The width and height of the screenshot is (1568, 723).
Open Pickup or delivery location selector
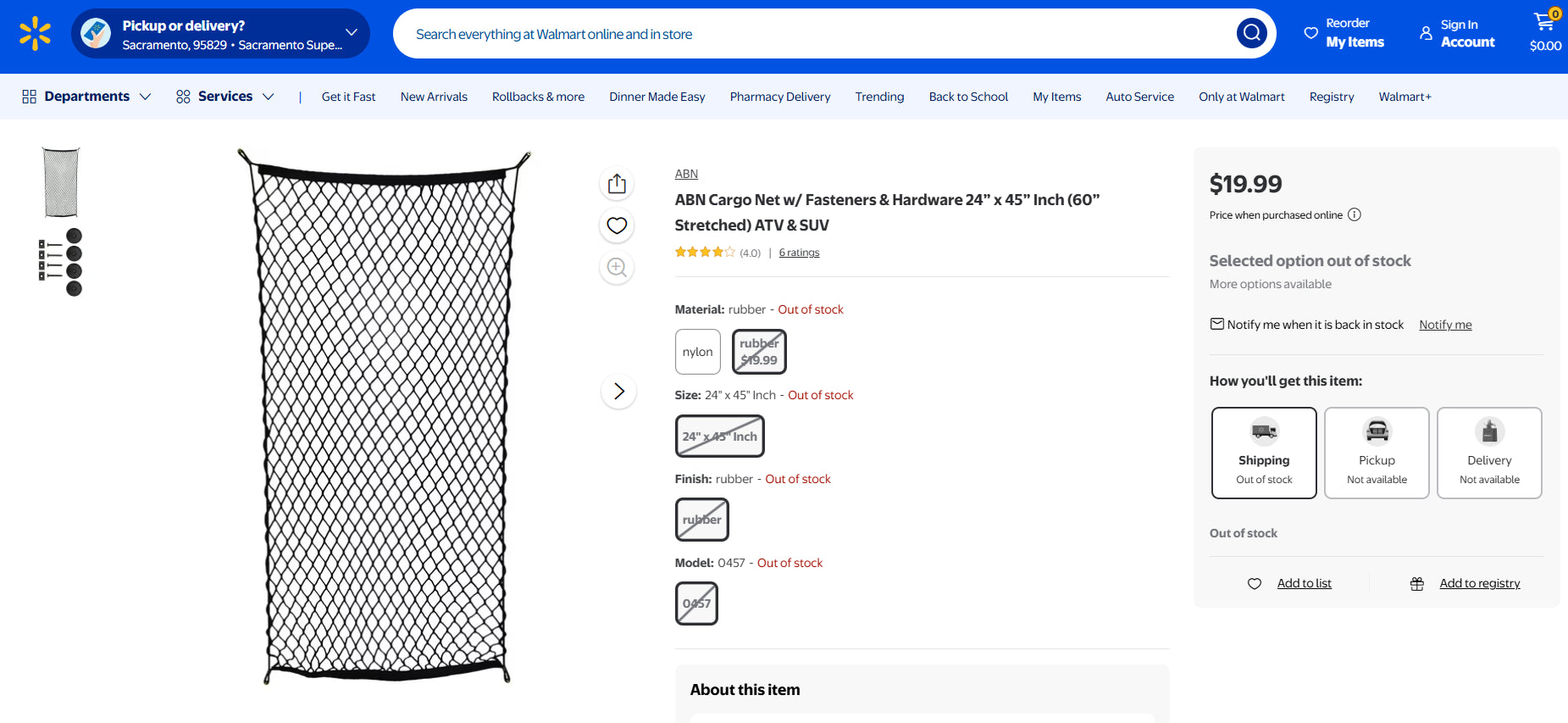[x=220, y=34]
